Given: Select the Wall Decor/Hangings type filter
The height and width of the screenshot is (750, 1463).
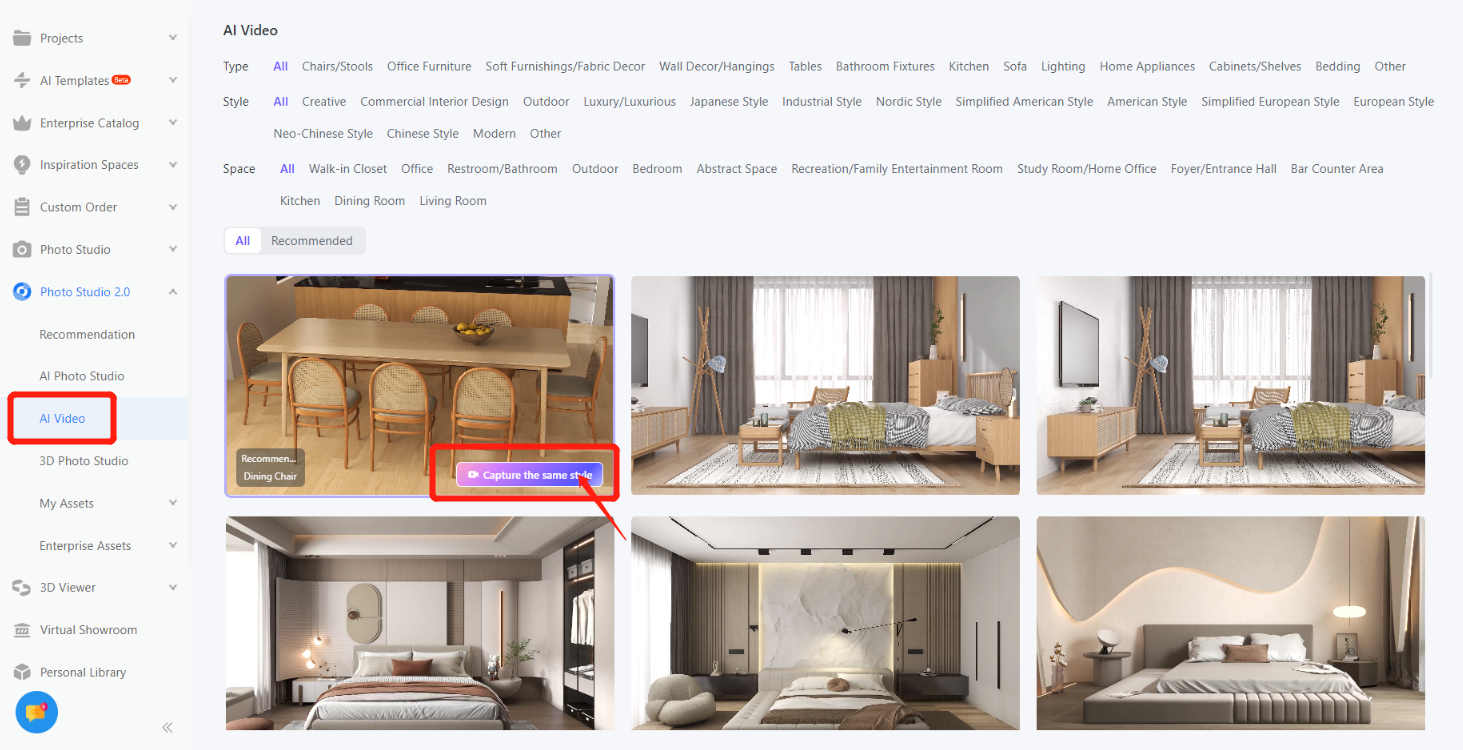Looking at the screenshot, I should click(x=717, y=66).
